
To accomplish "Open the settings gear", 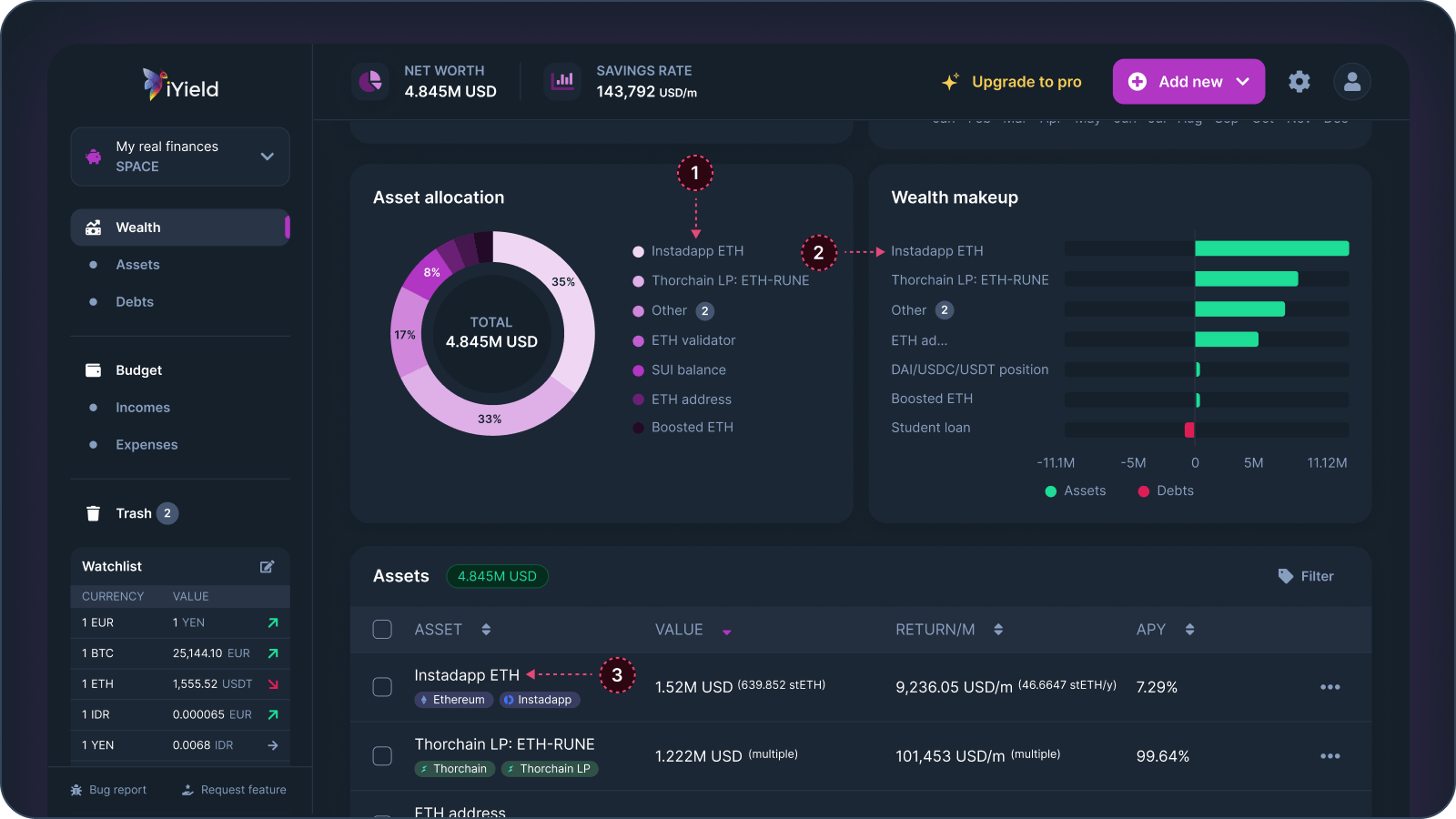I will pyautogui.click(x=1299, y=81).
